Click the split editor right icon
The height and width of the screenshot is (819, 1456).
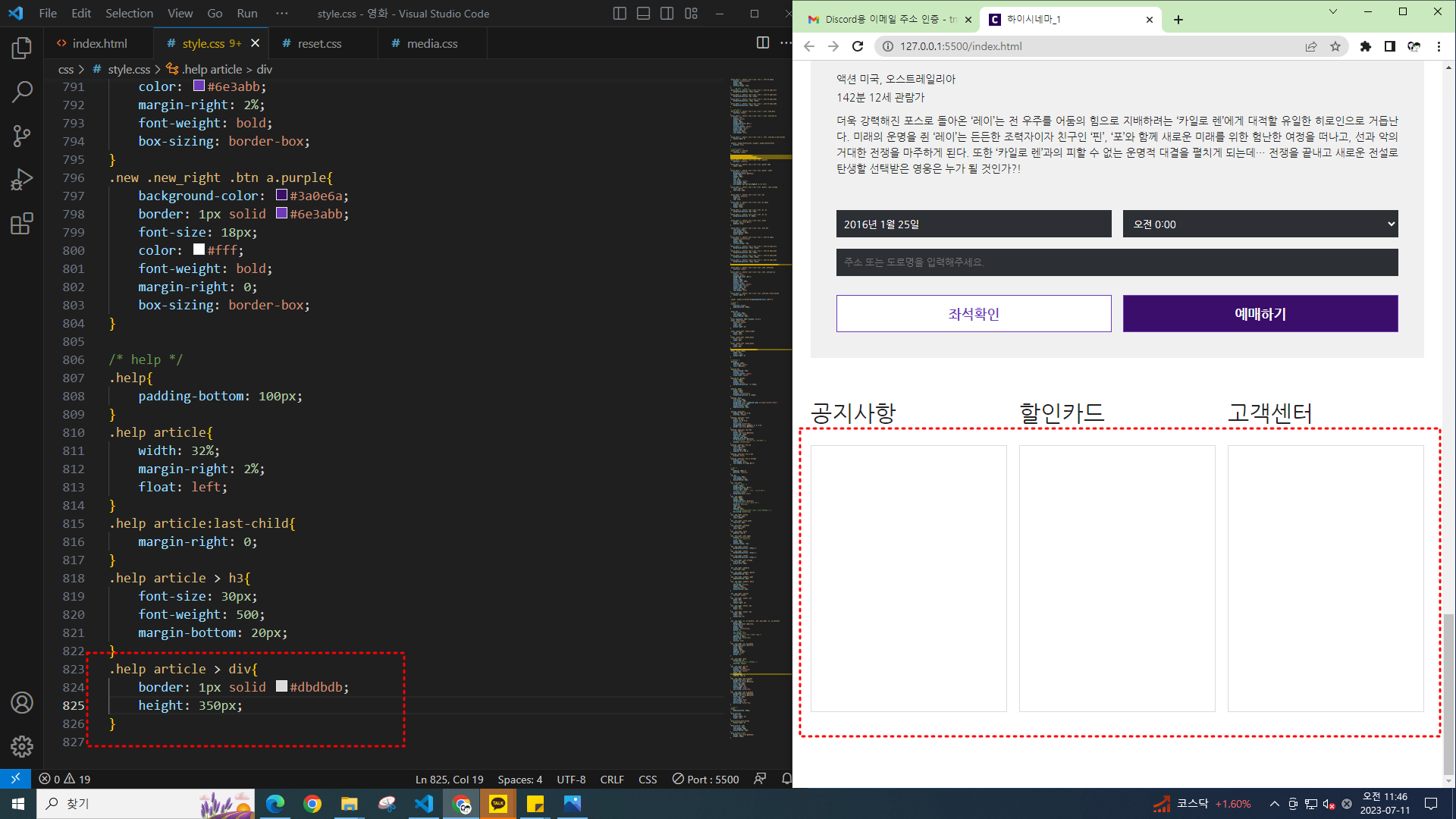coord(763,43)
